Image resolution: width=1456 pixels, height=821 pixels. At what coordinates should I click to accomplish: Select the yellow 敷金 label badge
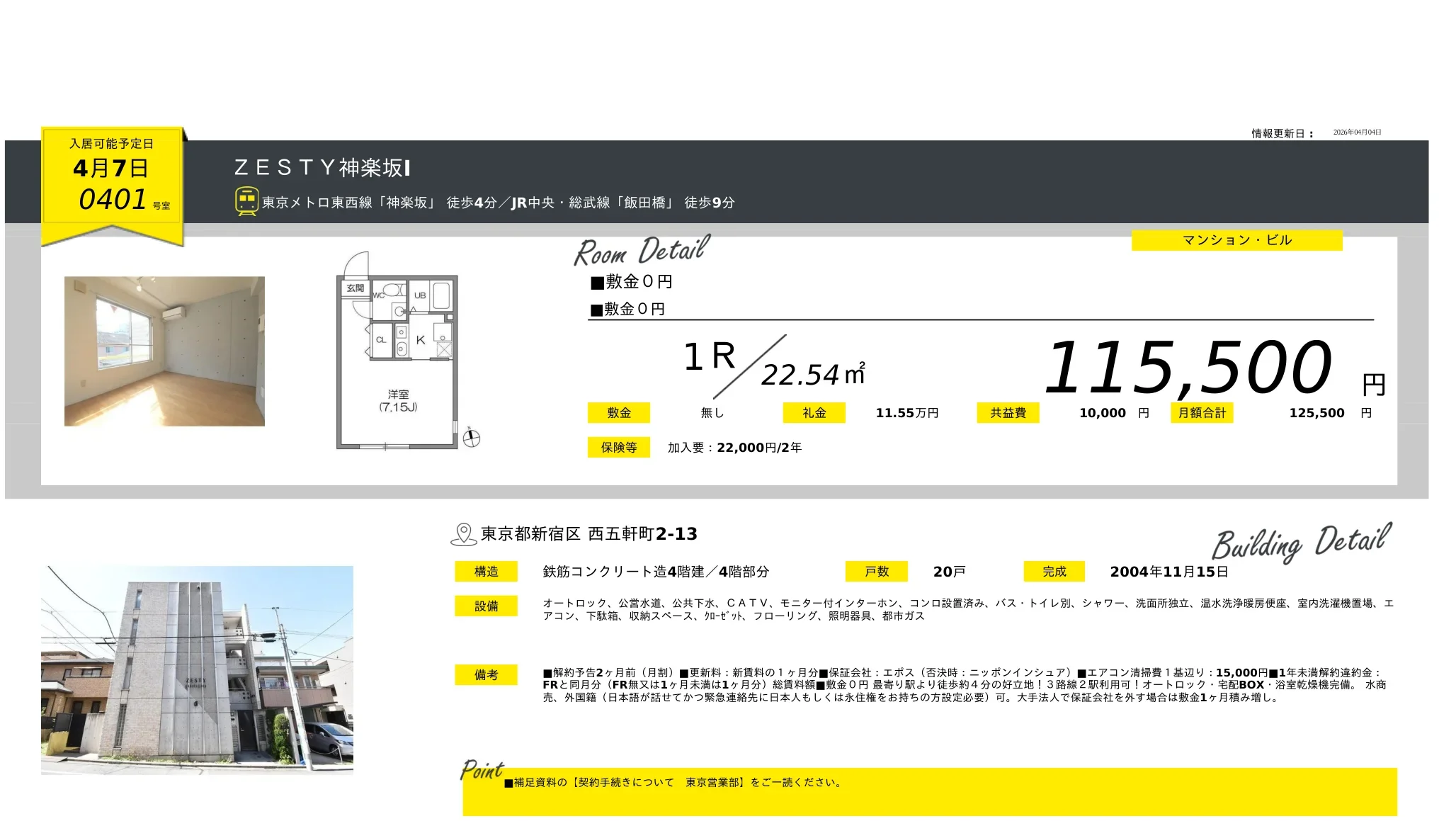(x=619, y=412)
